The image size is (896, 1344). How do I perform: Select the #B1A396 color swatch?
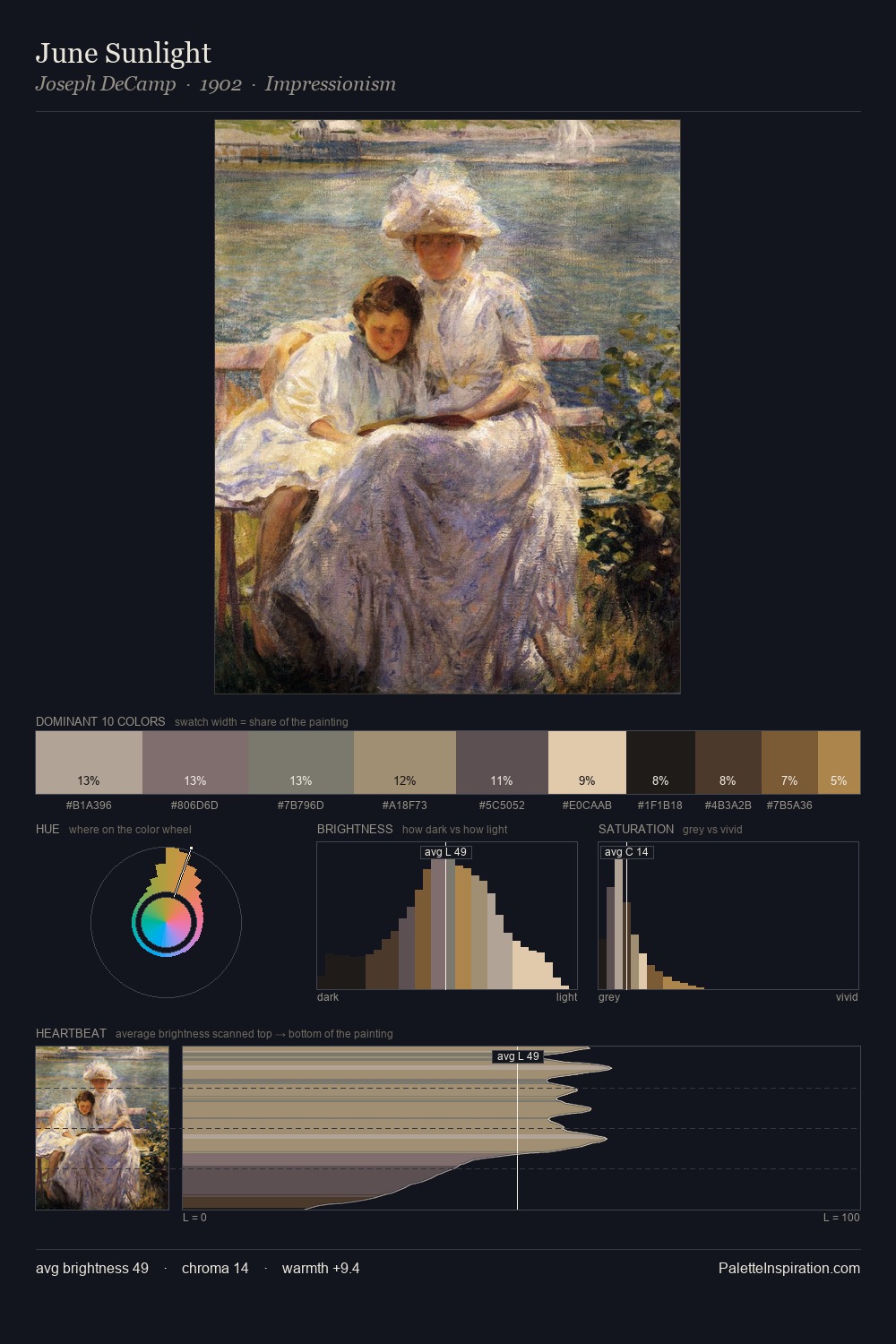tap(89, 762)
